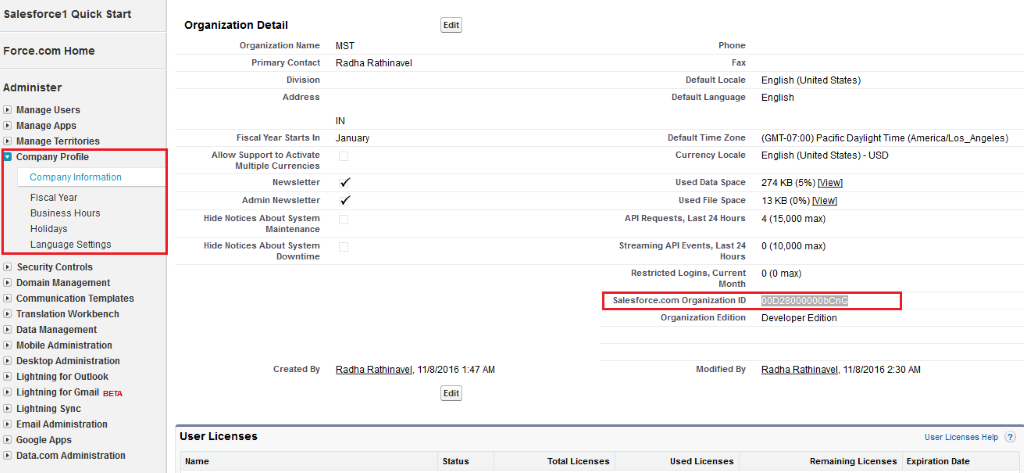
Task: Open User Licenses Help question mark icon
Action: point(1010,437)
